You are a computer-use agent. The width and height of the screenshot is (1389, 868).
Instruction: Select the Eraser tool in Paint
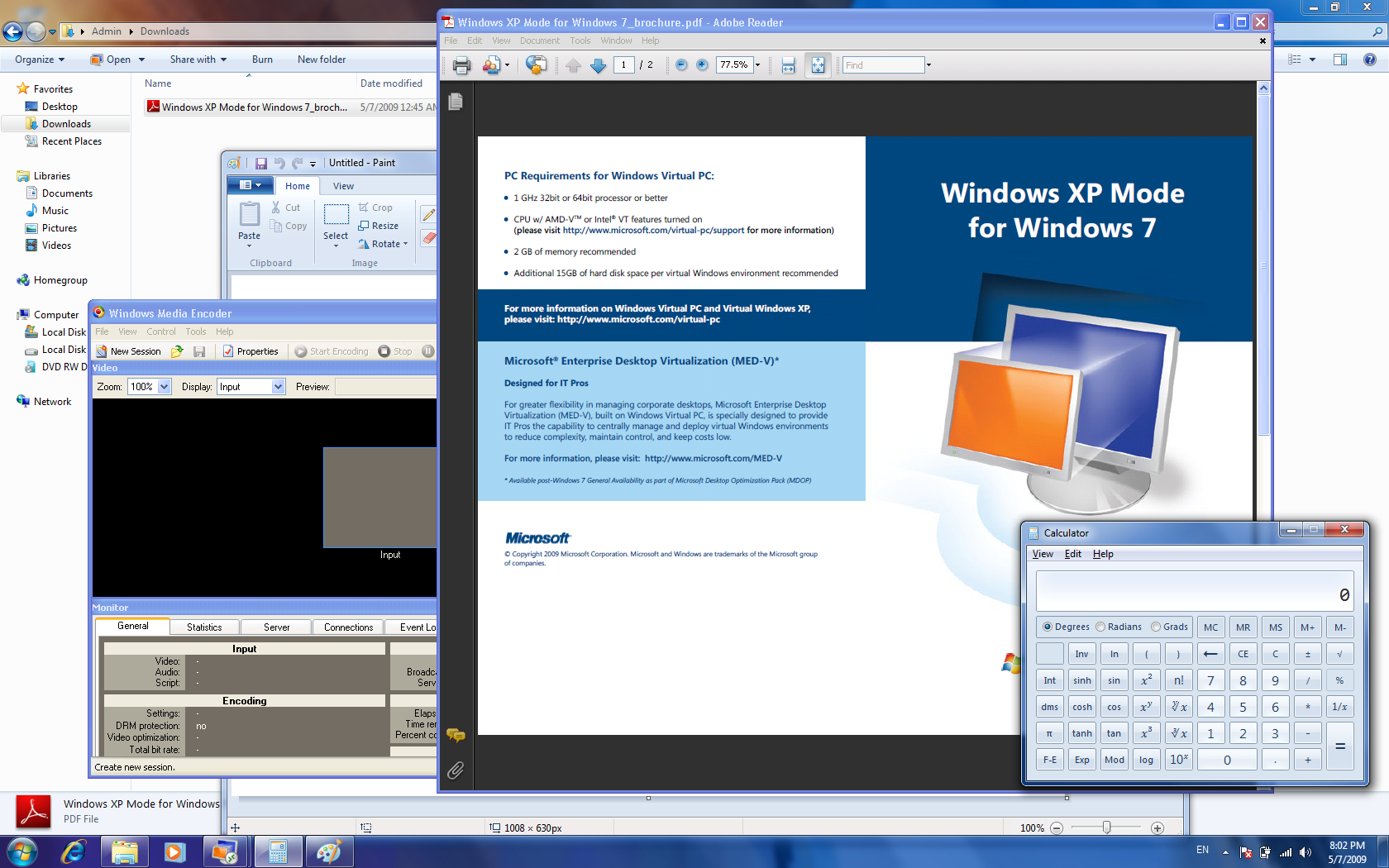(x=428, y=238)
